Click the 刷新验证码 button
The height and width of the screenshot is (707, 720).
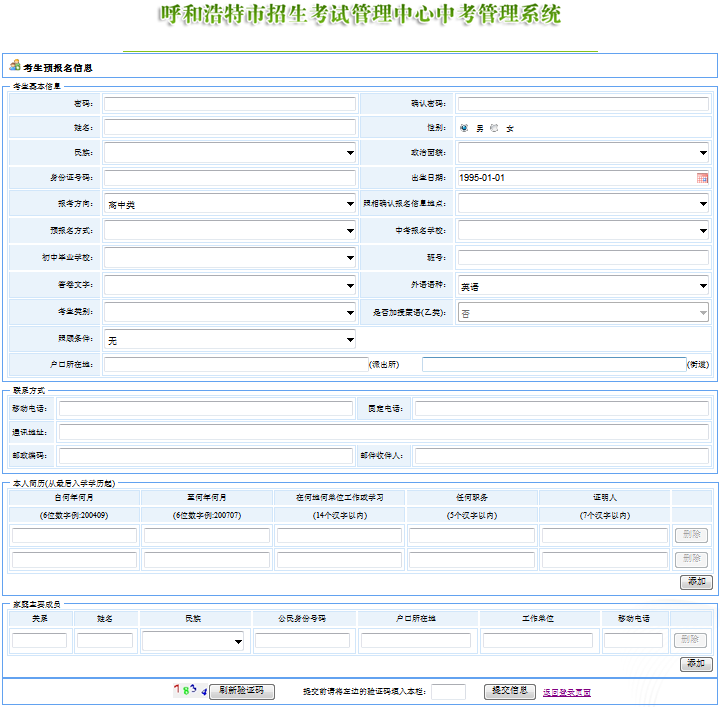242,691
